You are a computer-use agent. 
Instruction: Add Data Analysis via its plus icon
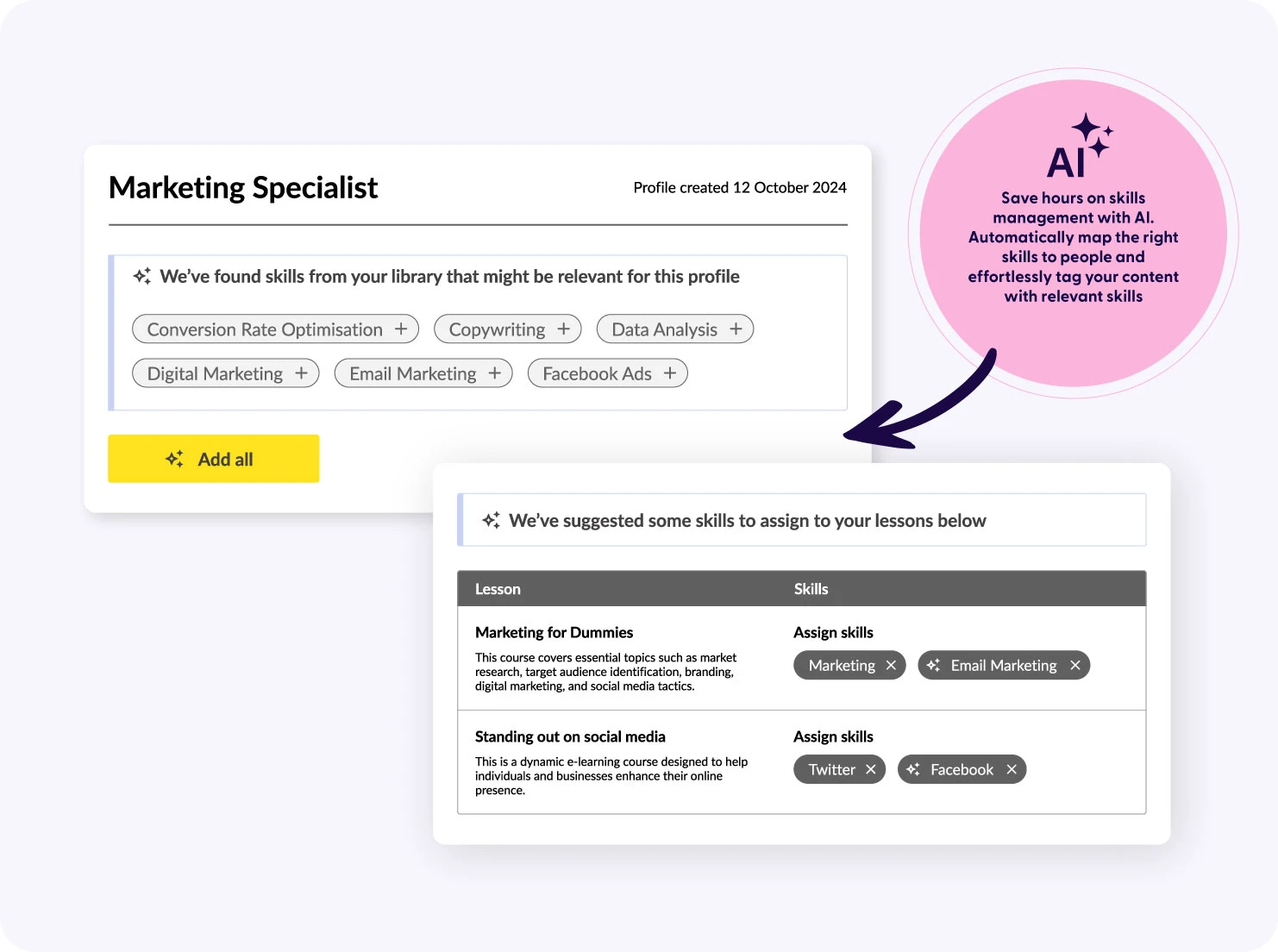click(736, 329)
